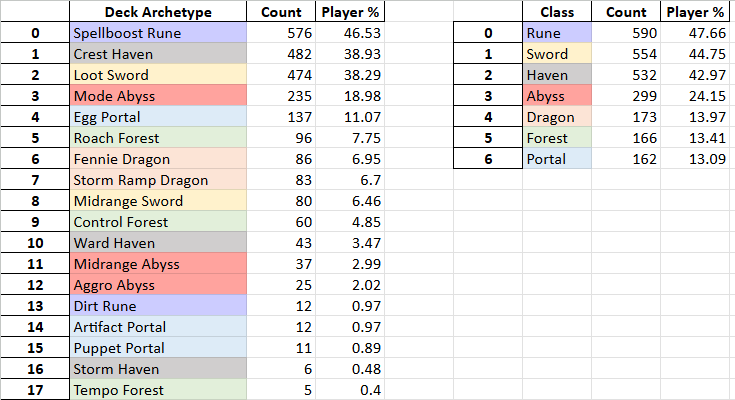The width and height of the screenshot is (735, 400).
Task: Click the Dirt Rune cell
Action: coord(158,306)
